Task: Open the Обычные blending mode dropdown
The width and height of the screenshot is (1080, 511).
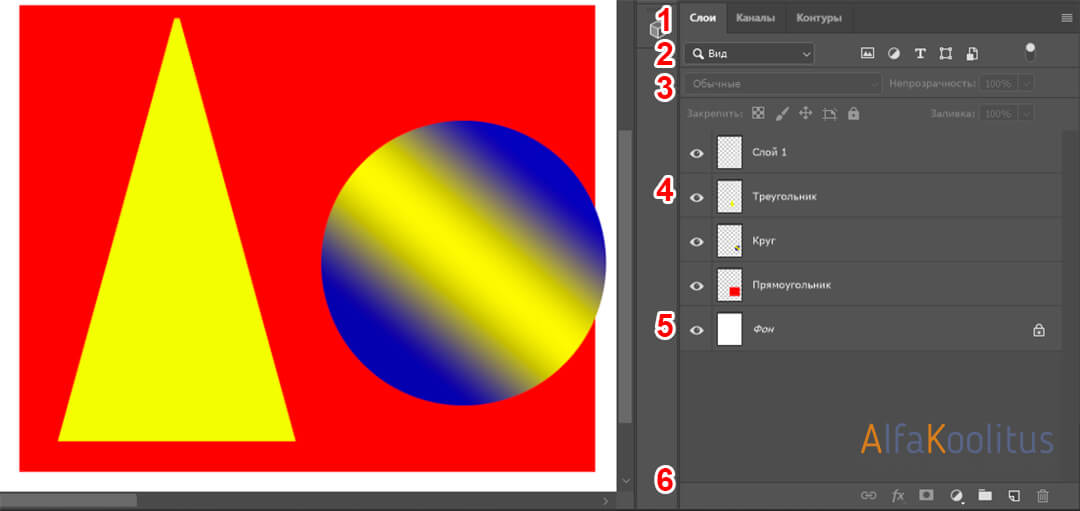Action: point(783,84)
